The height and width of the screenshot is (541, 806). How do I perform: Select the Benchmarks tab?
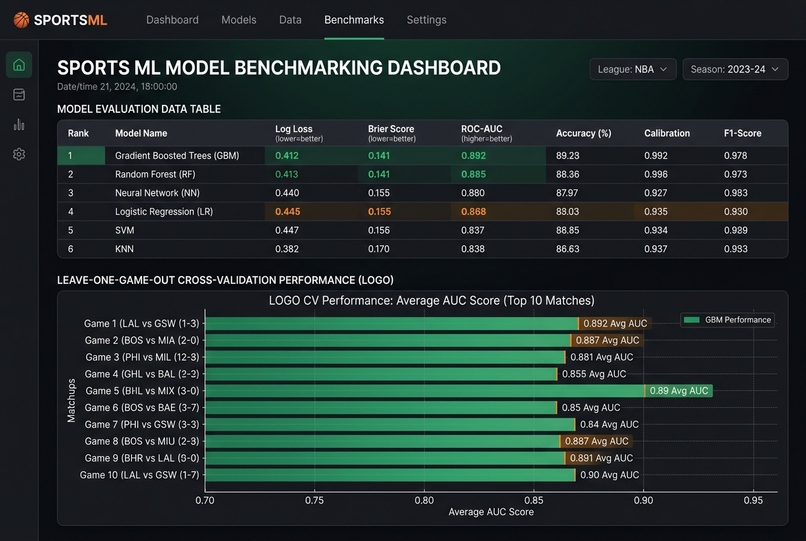[354, 20]
